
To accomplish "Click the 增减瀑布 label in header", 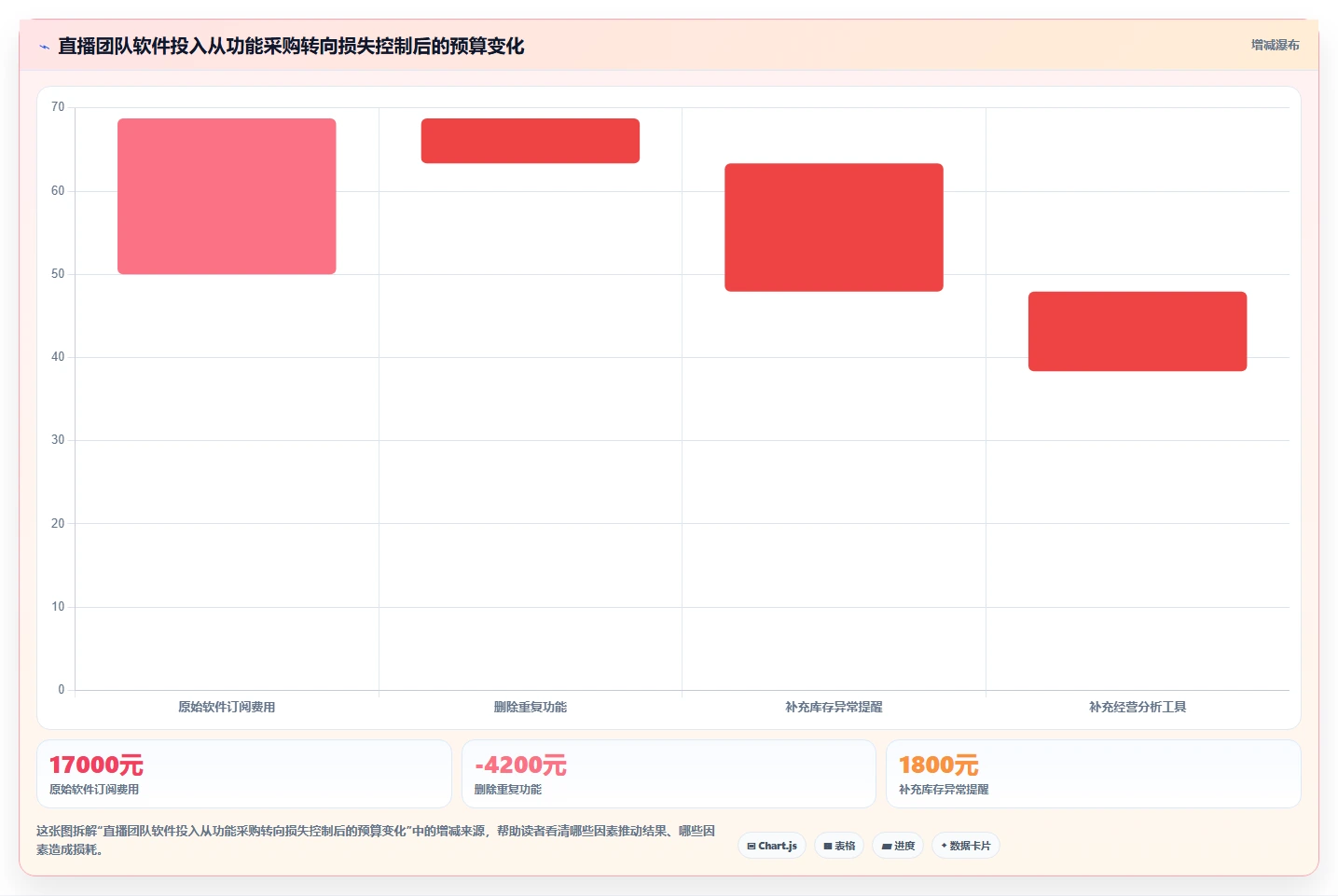I will [x=1275, y=45].
